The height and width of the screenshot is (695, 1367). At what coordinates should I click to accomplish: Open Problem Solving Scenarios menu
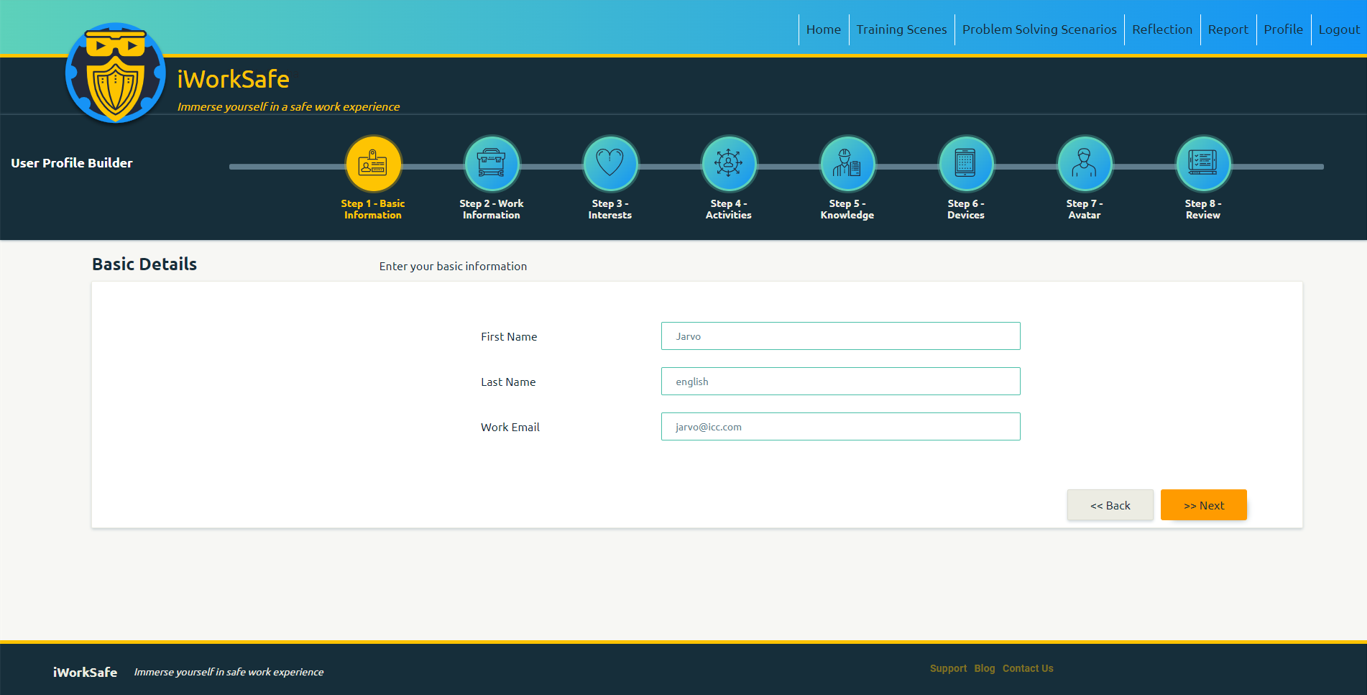(1039, 29)
